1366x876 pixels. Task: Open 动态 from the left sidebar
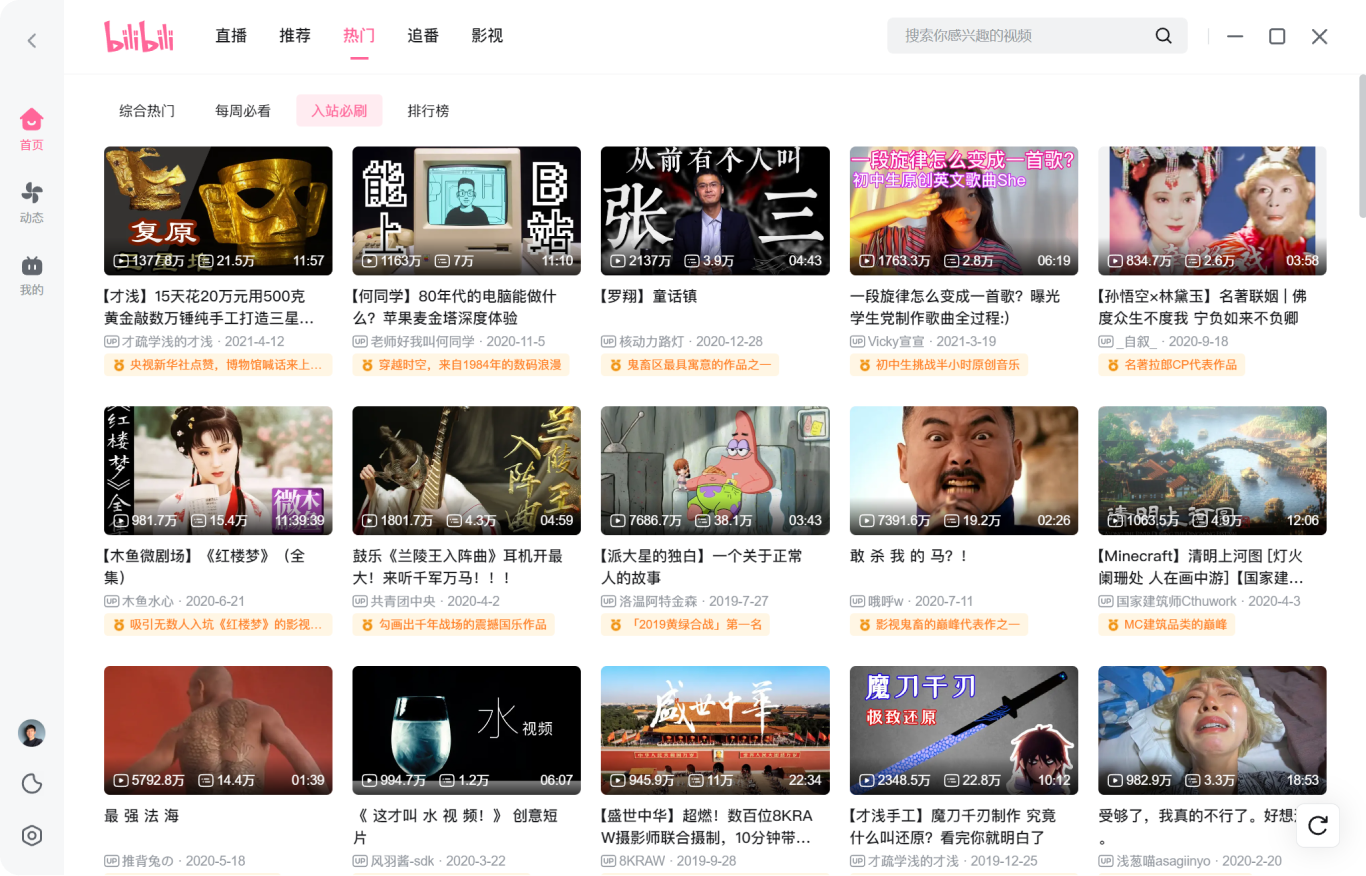pos(31,200)
